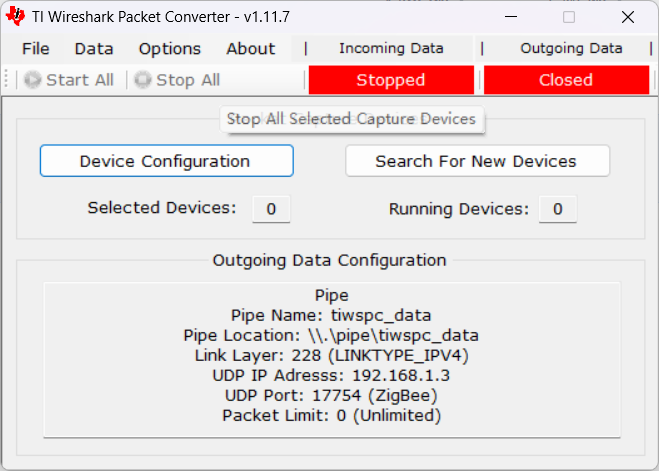The width and height of the screenshot is (659, 471).
Task: Open the About menu
Action: 251,49
